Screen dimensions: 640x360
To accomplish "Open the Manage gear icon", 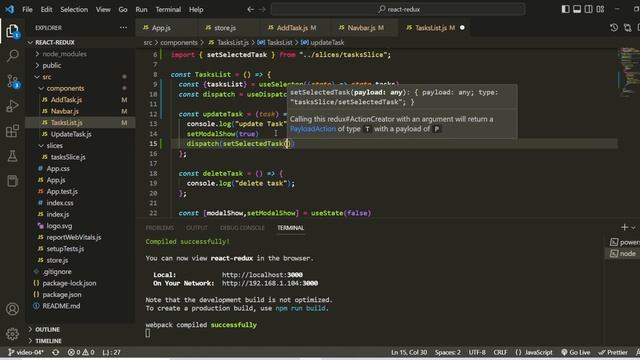I will click(x=12, y=334).
